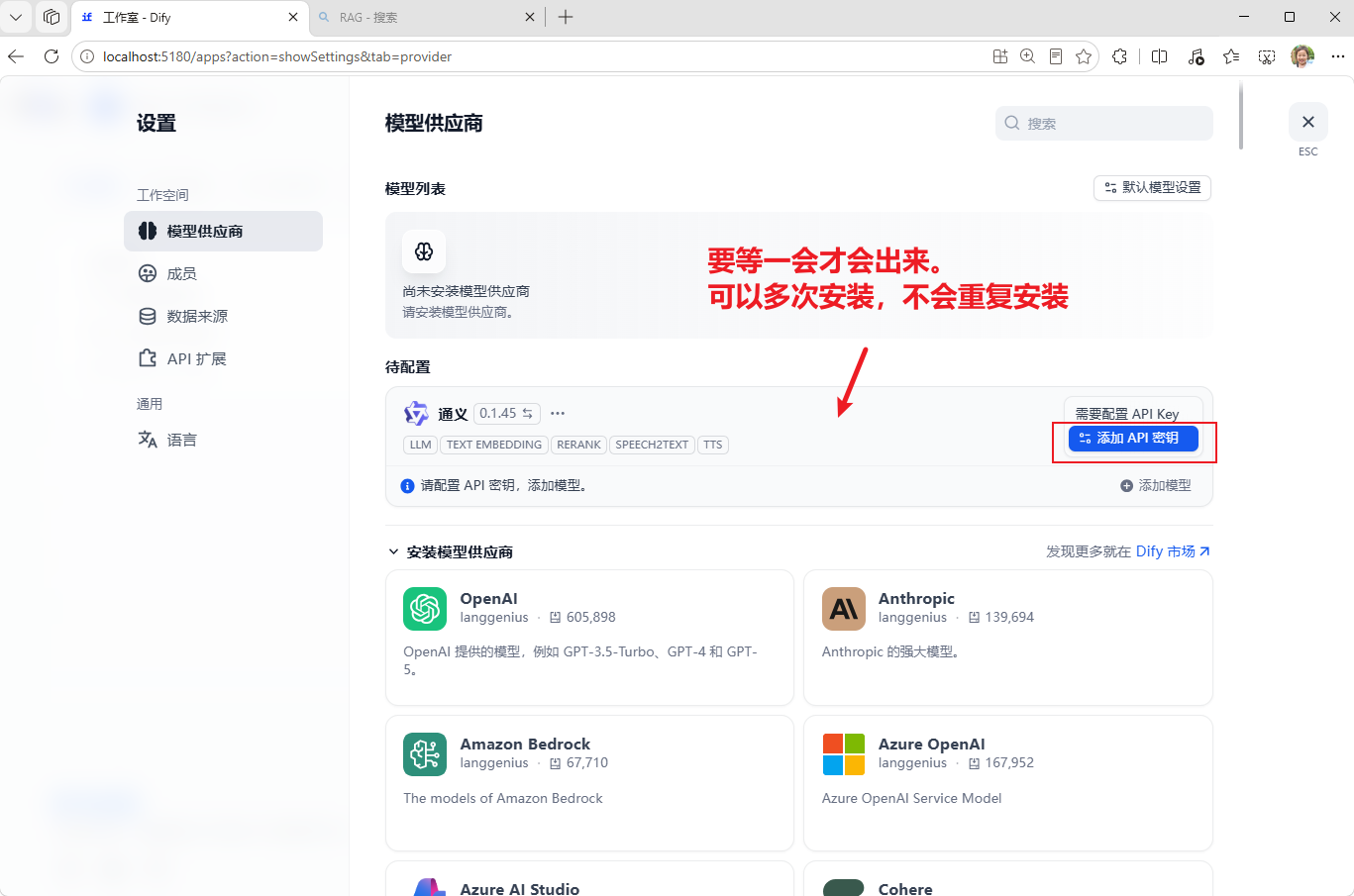Refresh the current page
1354x896 pixels.
pos(52,56)
